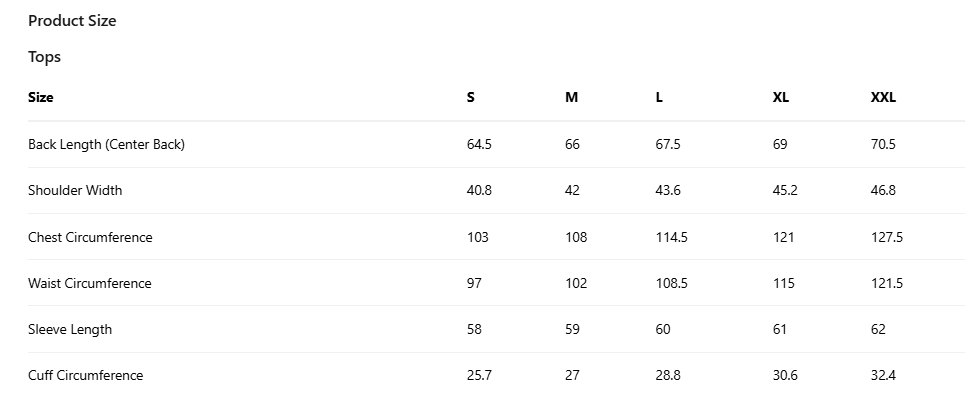965x404 pixels.
Task: Click the 115 waist circumference value
Action: tap(784, 283)
